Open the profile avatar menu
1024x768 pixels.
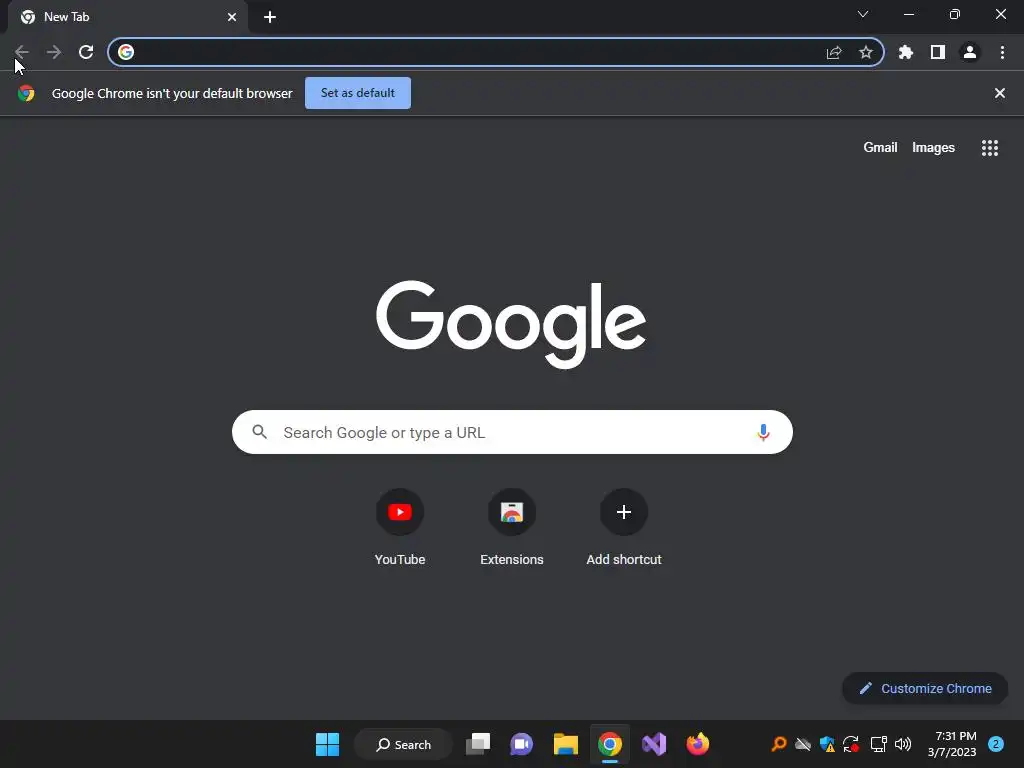[970, 52]
